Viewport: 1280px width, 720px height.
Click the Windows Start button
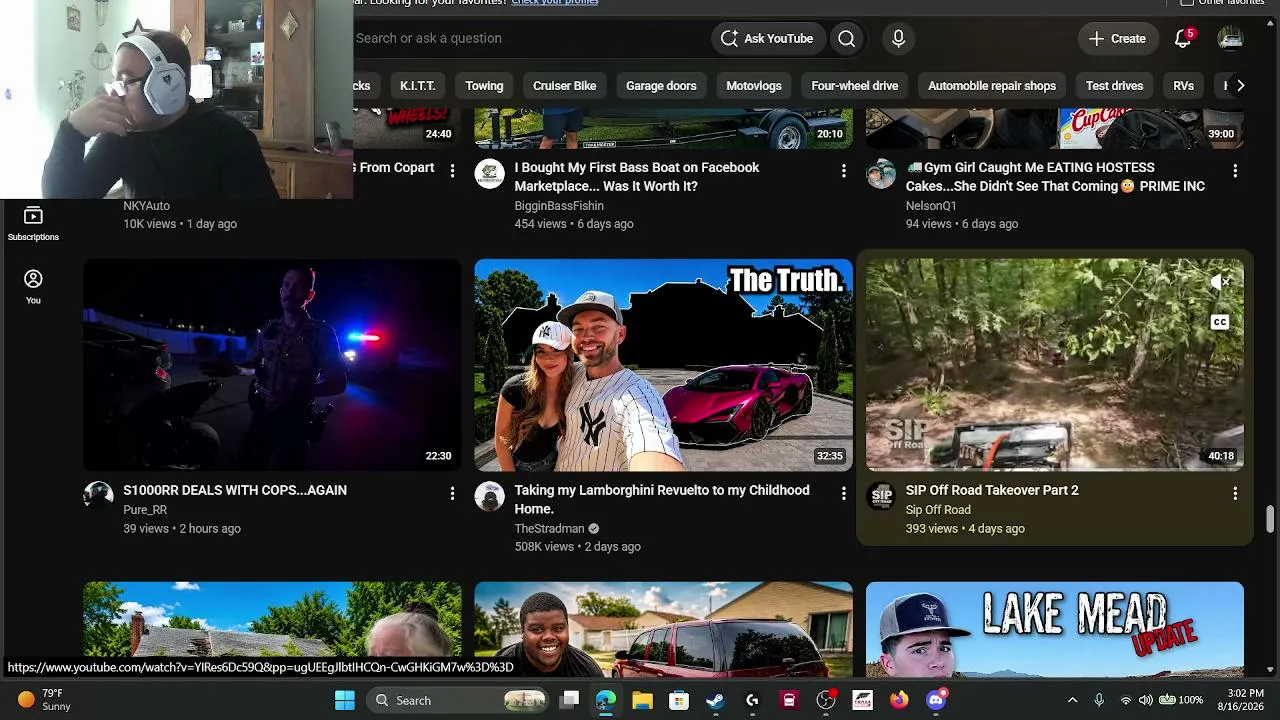click(x=345, y=700)
